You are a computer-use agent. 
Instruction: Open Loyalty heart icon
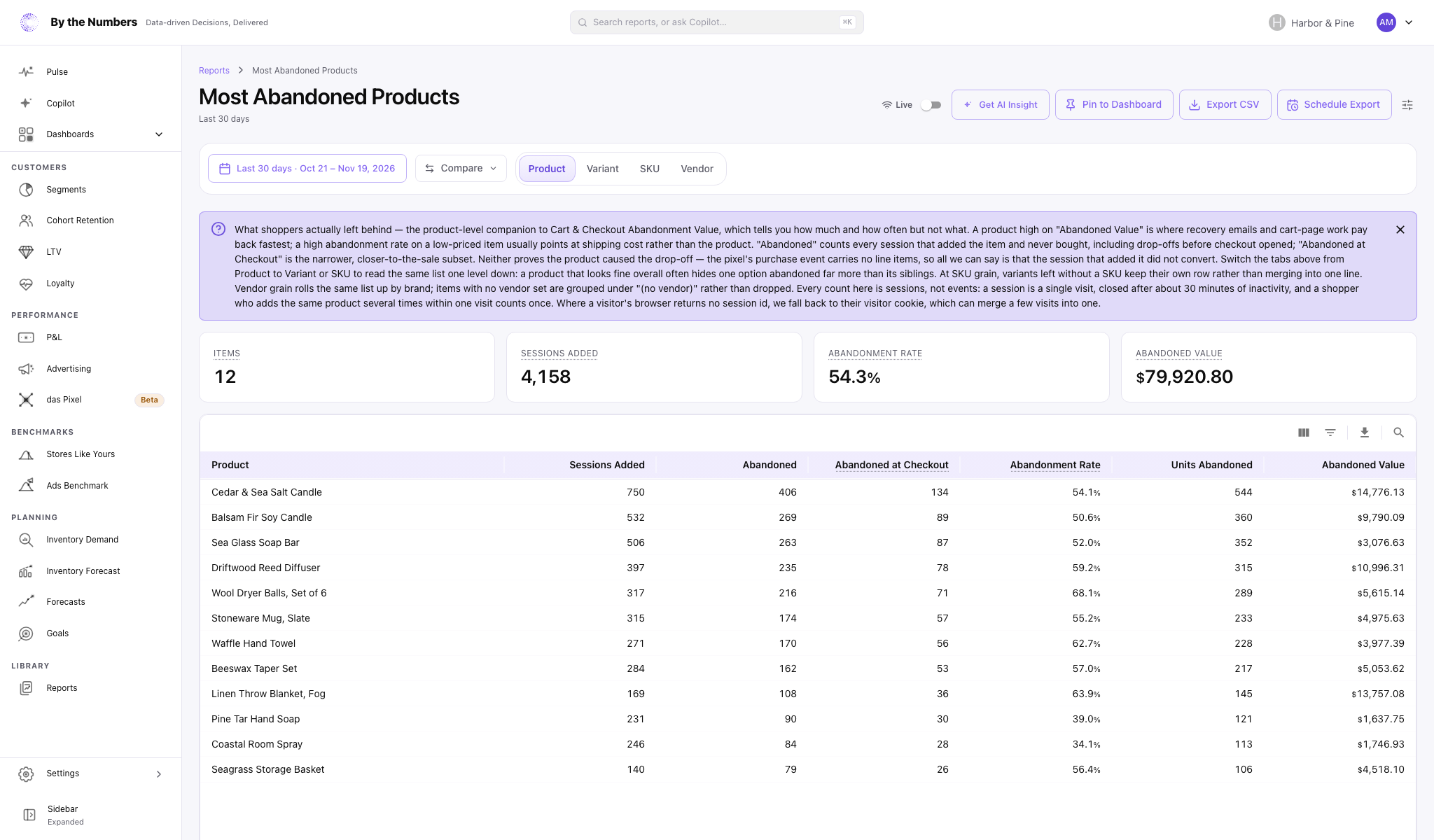point(26,283)
